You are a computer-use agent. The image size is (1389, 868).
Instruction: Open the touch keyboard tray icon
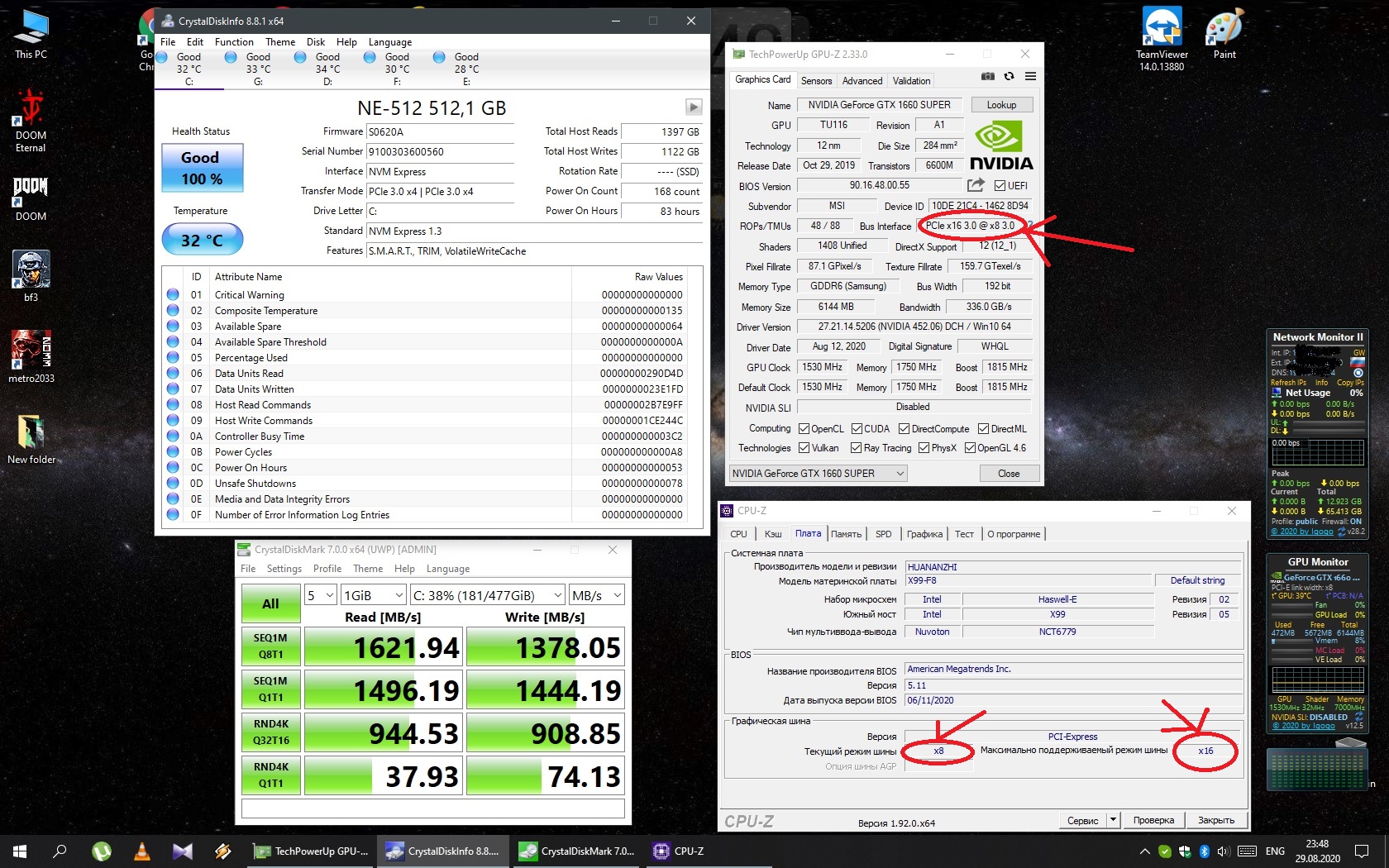tap(1248, 851)
